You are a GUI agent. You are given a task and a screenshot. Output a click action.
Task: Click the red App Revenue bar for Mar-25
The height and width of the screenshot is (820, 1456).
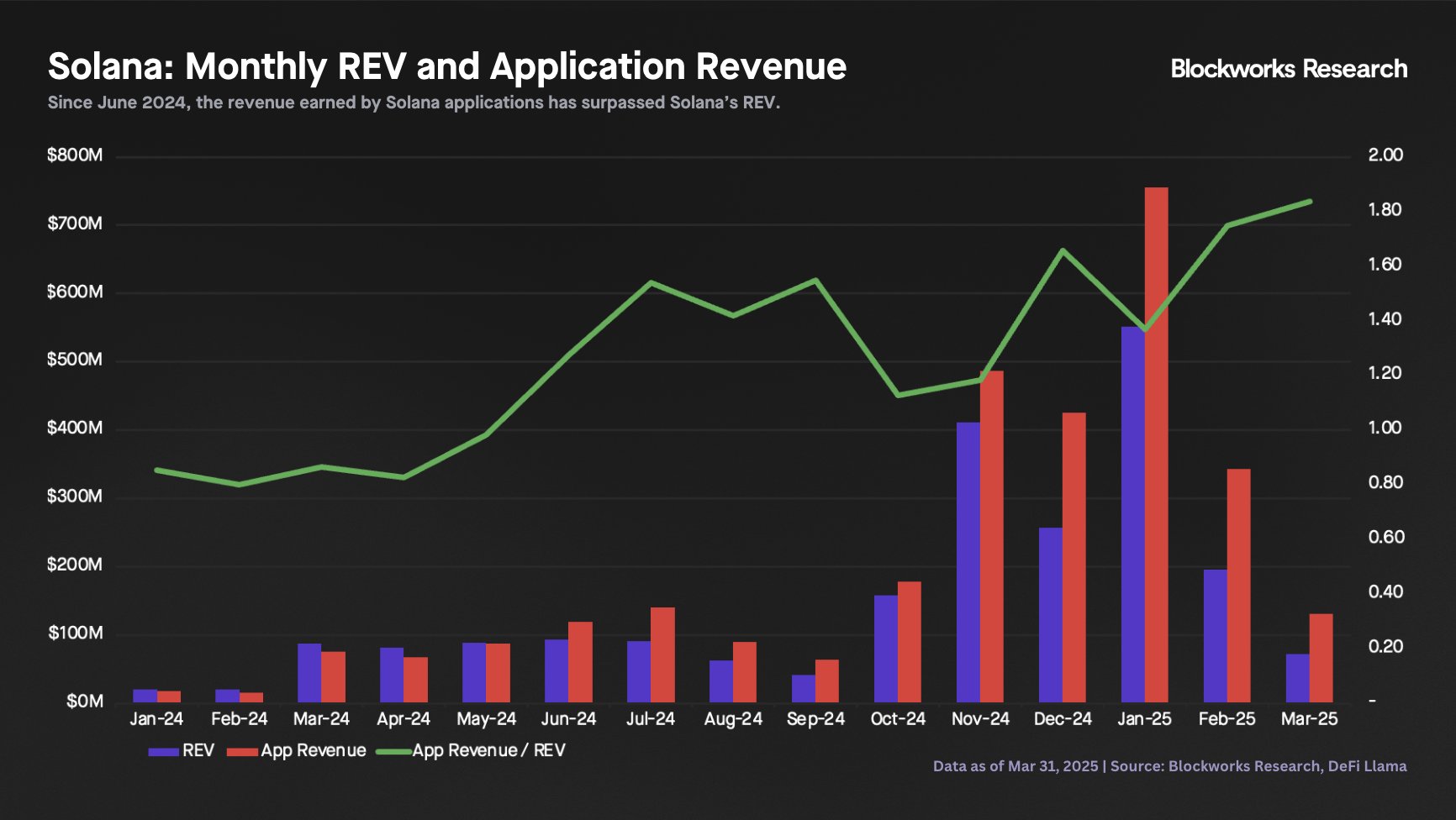(1321, 658)
